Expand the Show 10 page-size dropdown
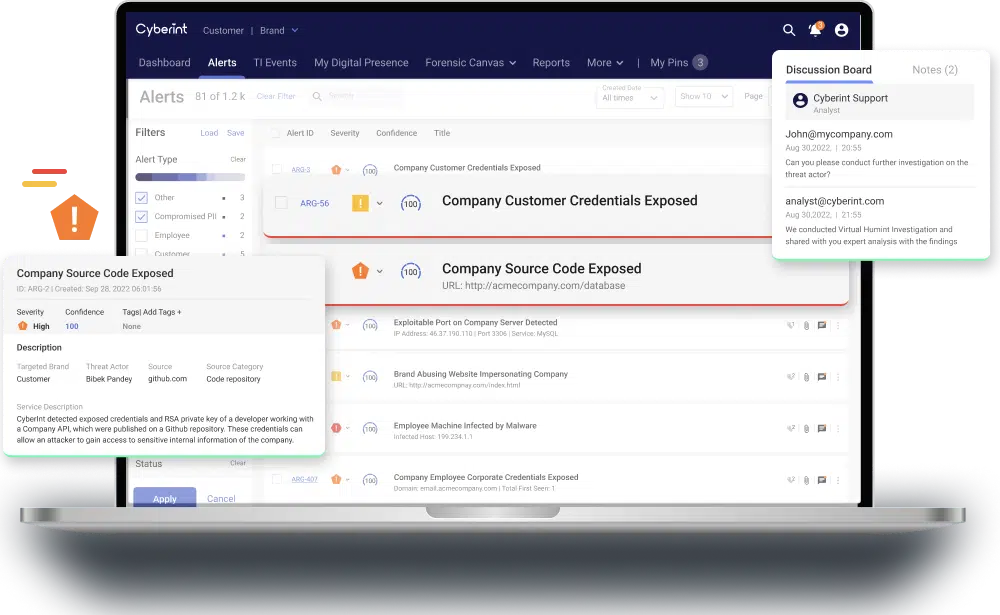This screenshot has width=1000, height=615. click(705, 97)
